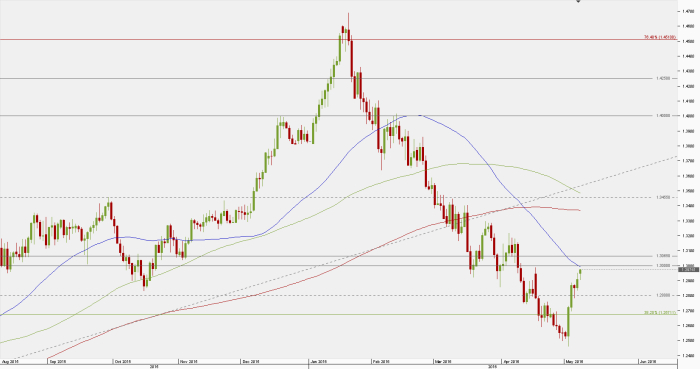Click the Feb month label on time axis
Viewport: 700px width, 369px height.
(381, 362)
